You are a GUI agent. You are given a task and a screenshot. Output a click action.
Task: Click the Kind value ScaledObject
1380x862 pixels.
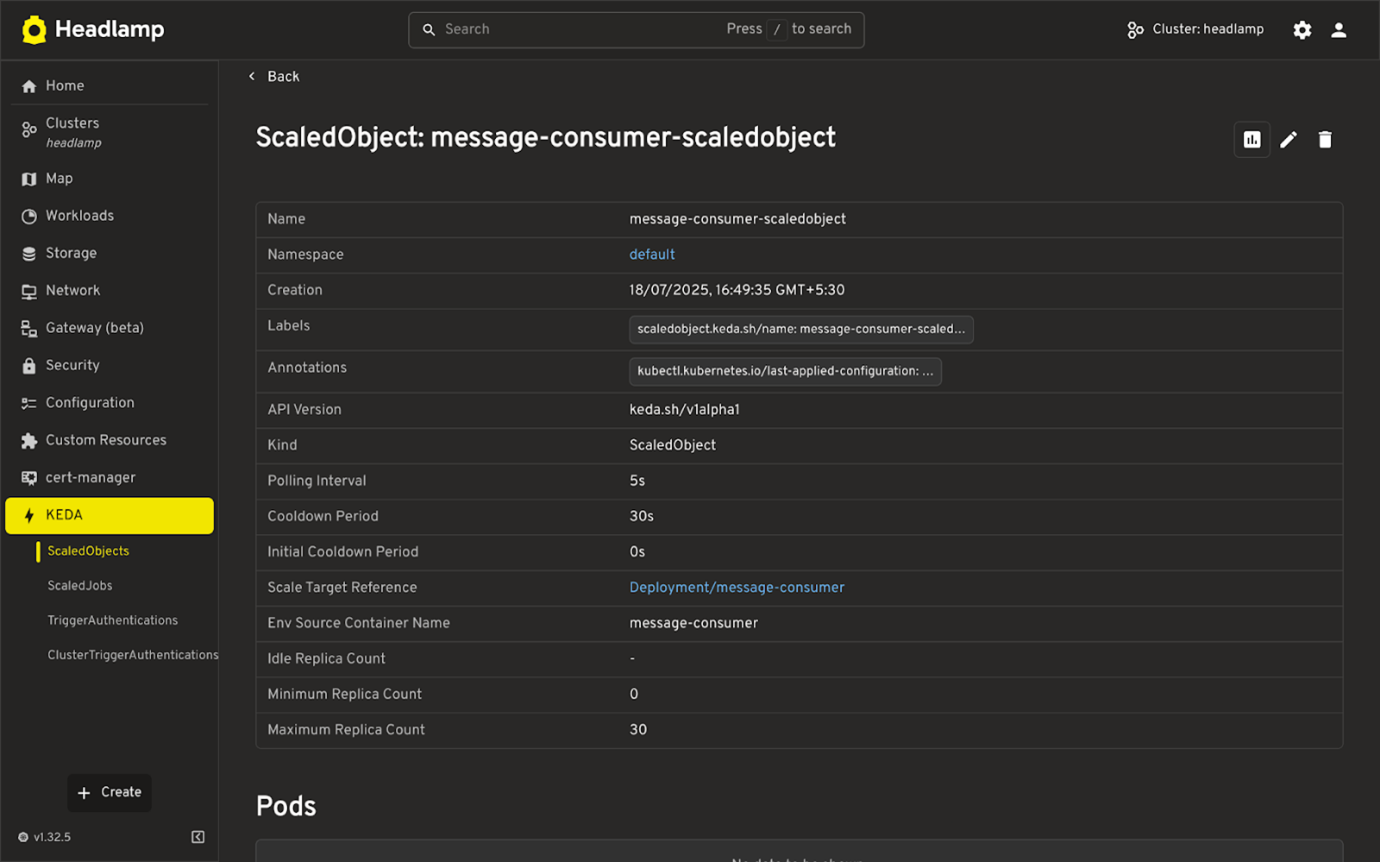click(673, 445)
